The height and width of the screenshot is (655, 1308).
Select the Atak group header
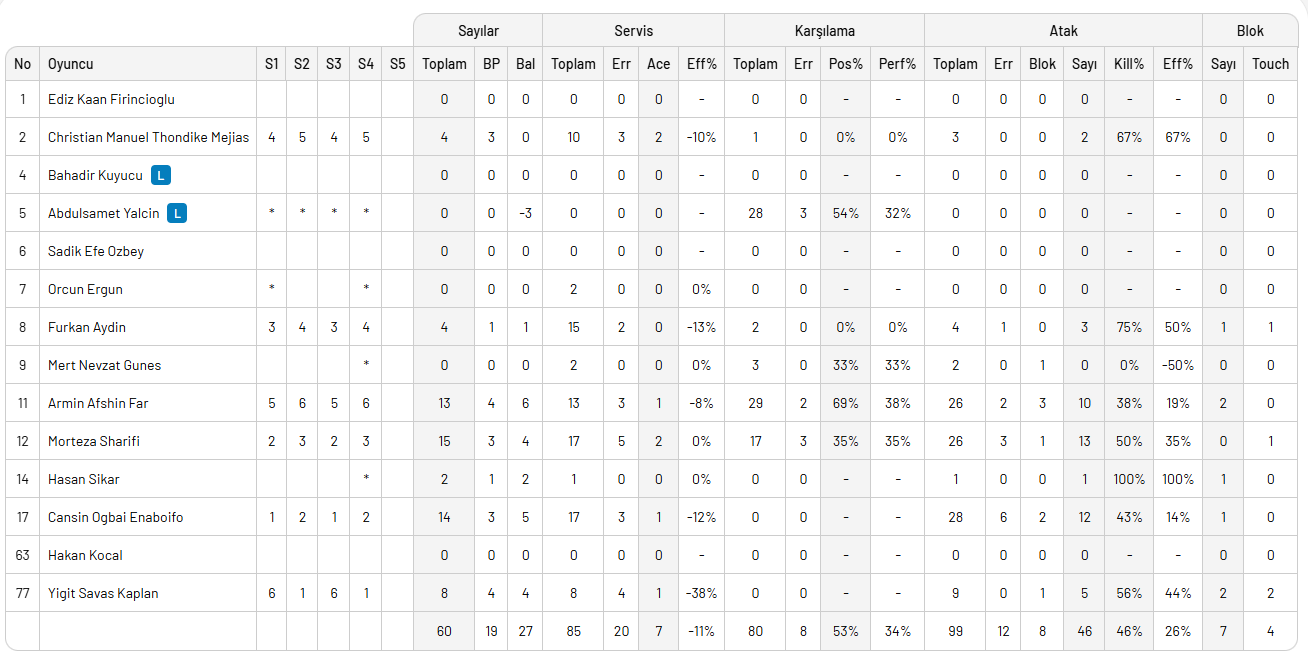pos(1063,31)
